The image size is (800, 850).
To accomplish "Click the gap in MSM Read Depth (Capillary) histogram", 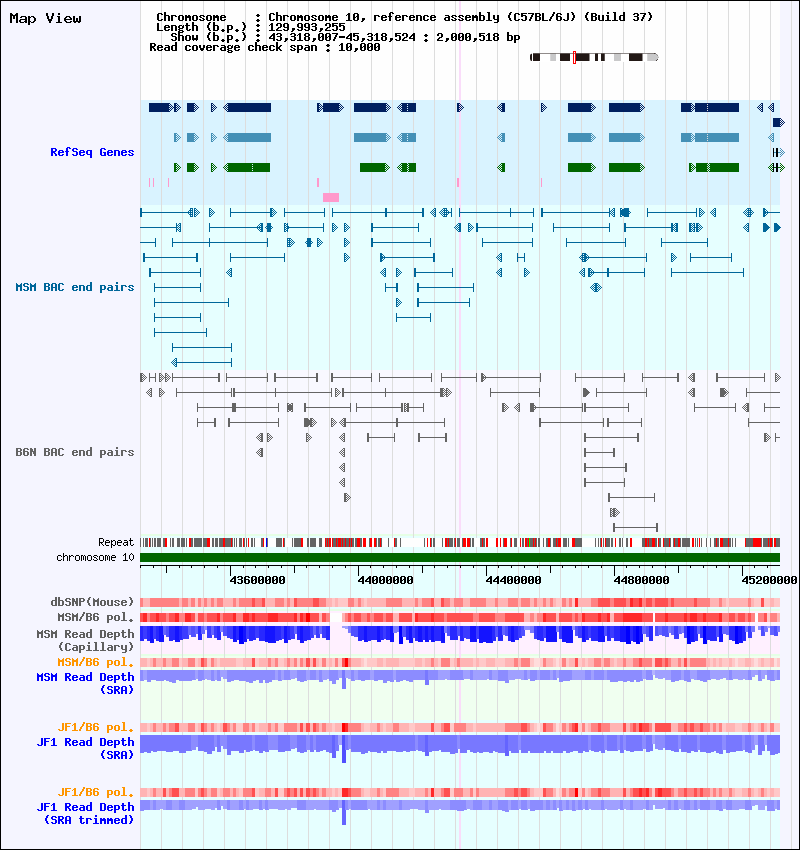I will [x=337, y=634].
